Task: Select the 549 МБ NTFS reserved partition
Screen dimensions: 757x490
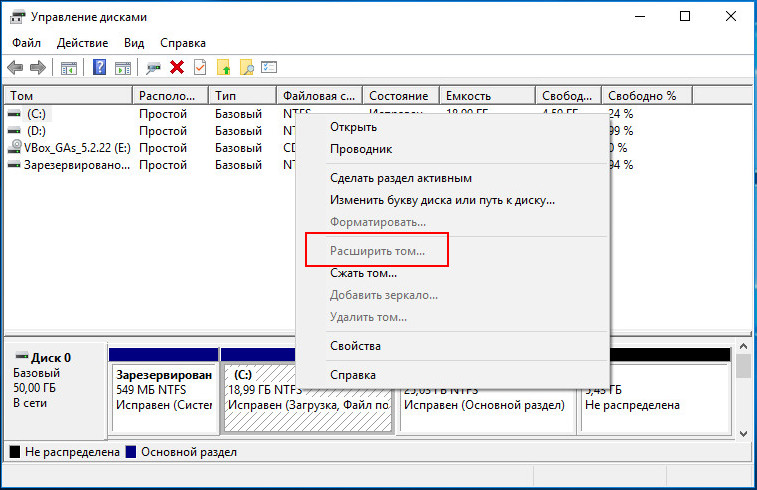Action: [x=164, y=397]
